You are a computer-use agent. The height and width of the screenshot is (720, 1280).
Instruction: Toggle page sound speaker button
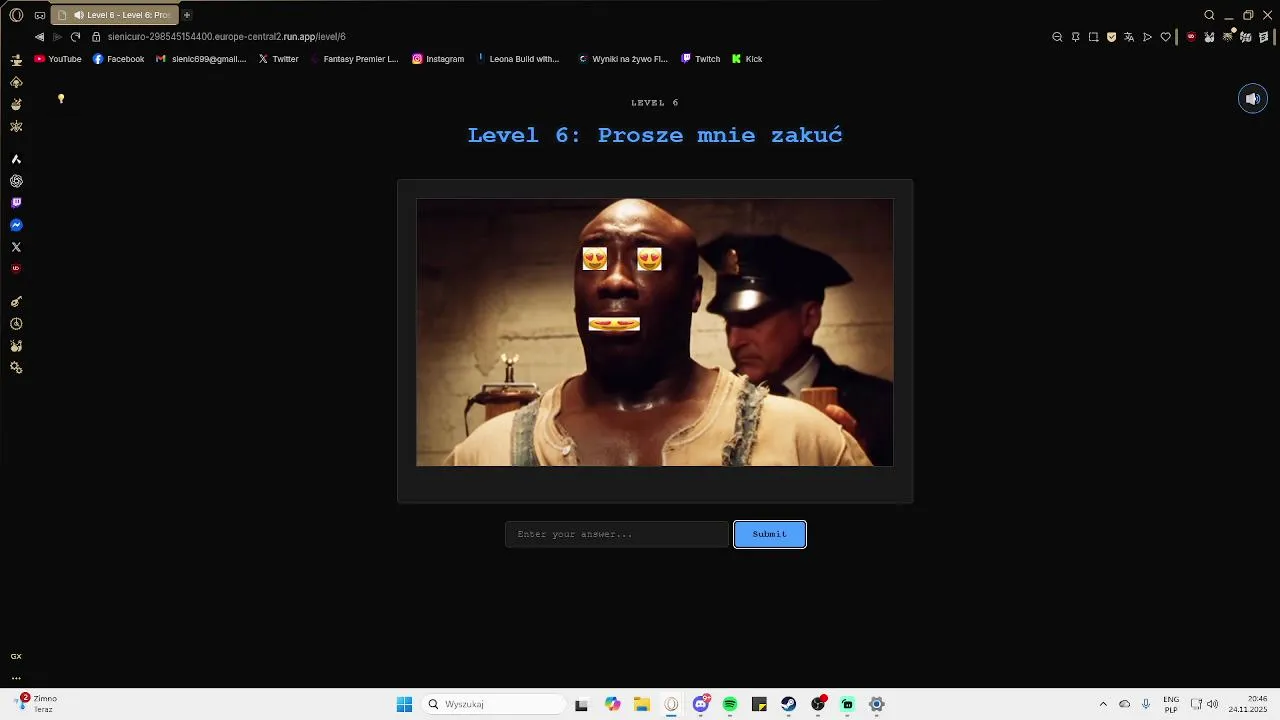pyautogui.click(x=1252, y=99)
